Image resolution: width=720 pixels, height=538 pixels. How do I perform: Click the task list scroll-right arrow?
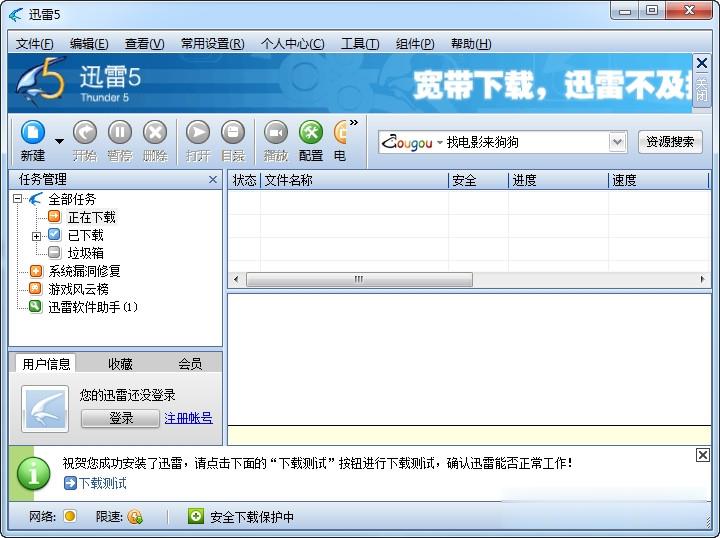pyautogui.click(x=702, y=279)
